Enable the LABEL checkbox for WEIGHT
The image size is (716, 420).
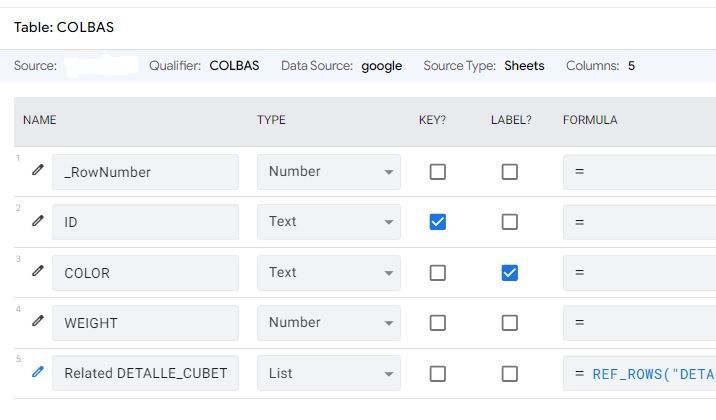(x=510, y=323)
